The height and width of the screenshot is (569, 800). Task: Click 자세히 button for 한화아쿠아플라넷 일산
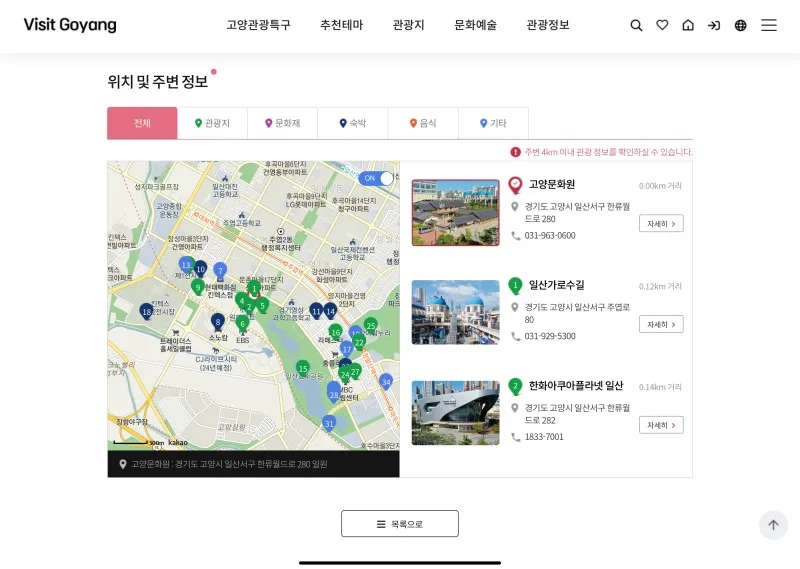661,425
